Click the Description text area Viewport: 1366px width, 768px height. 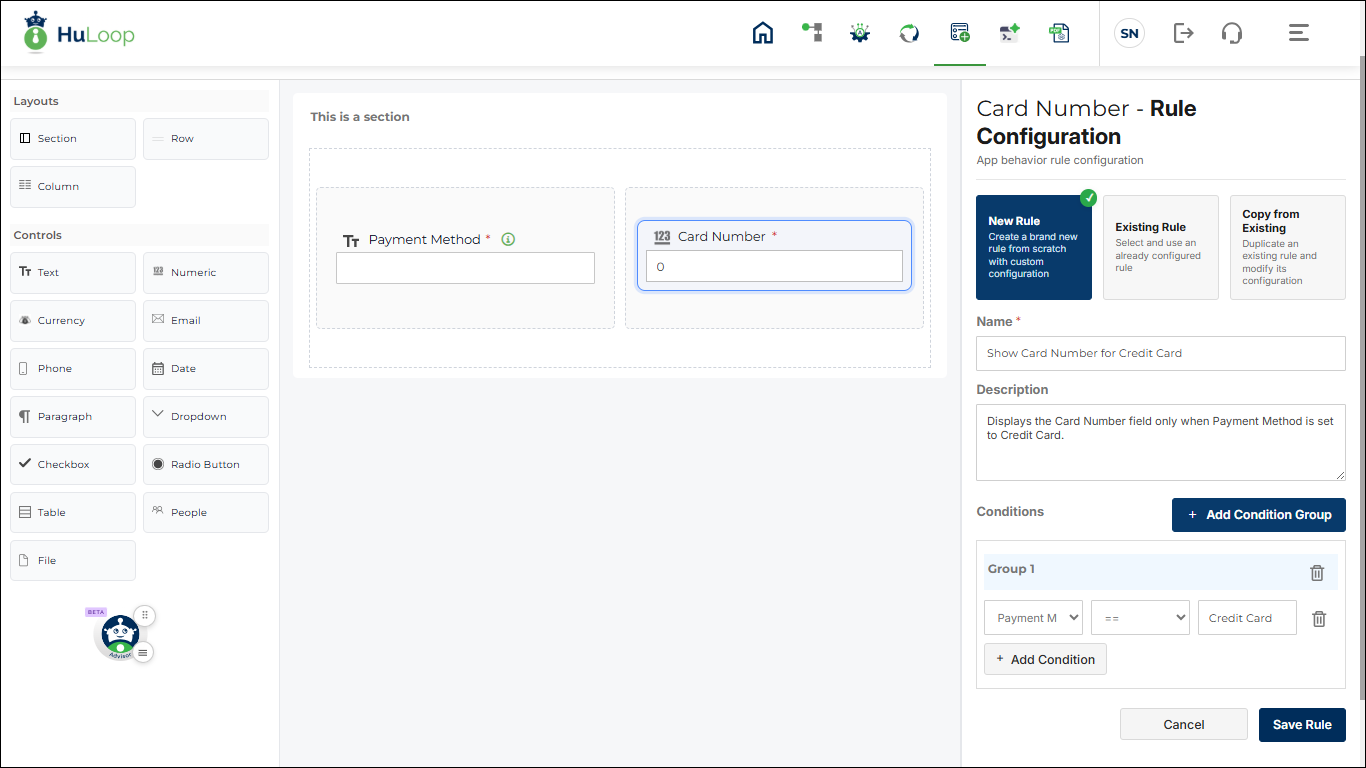(x=1161, y=442)
